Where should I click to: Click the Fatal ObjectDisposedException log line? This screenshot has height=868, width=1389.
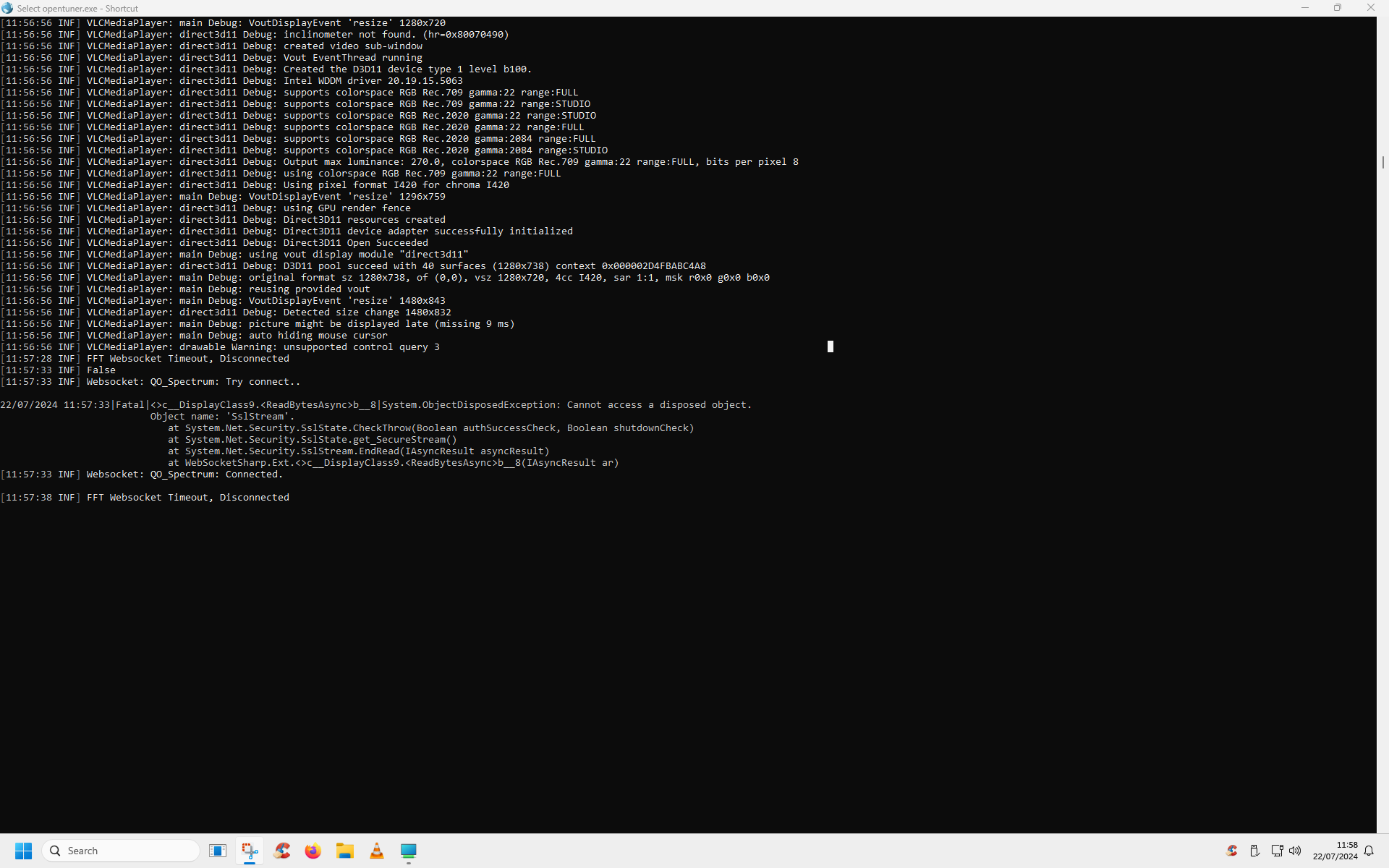[376, 405]
